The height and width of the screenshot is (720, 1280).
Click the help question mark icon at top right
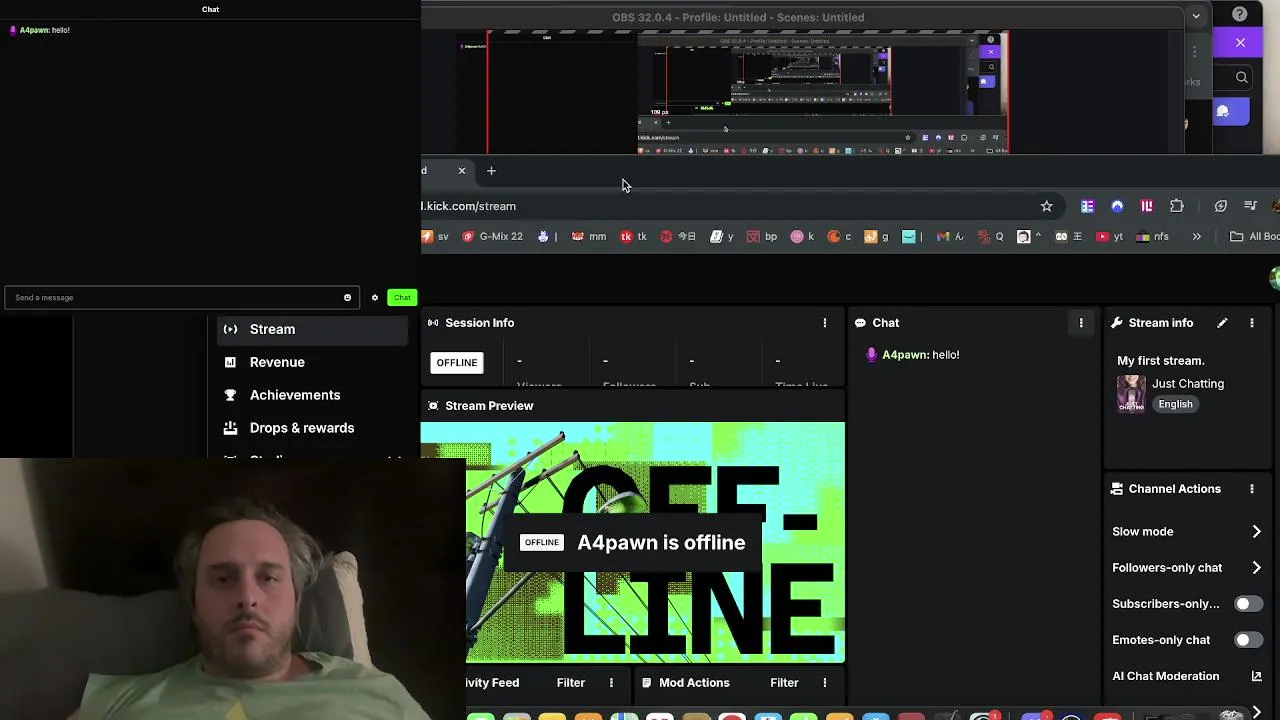pyautogui.click(x=1240, y=15)
